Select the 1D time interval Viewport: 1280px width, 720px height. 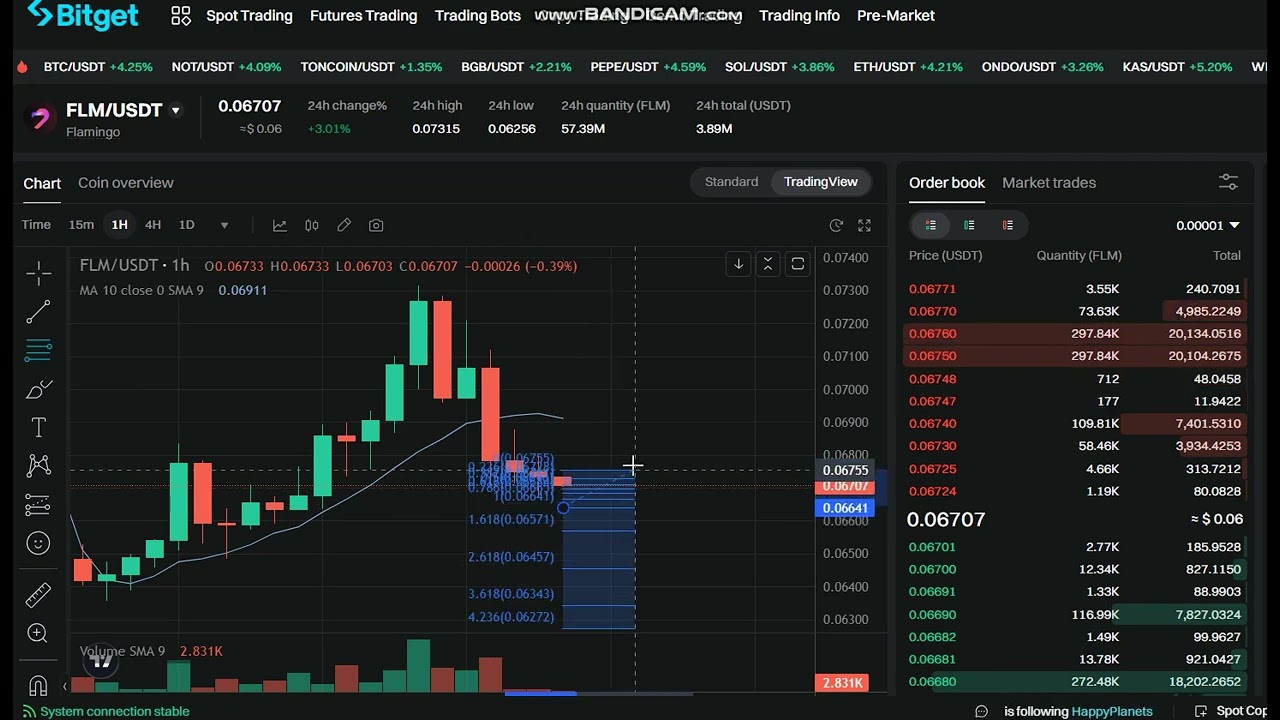pos(186,225)
